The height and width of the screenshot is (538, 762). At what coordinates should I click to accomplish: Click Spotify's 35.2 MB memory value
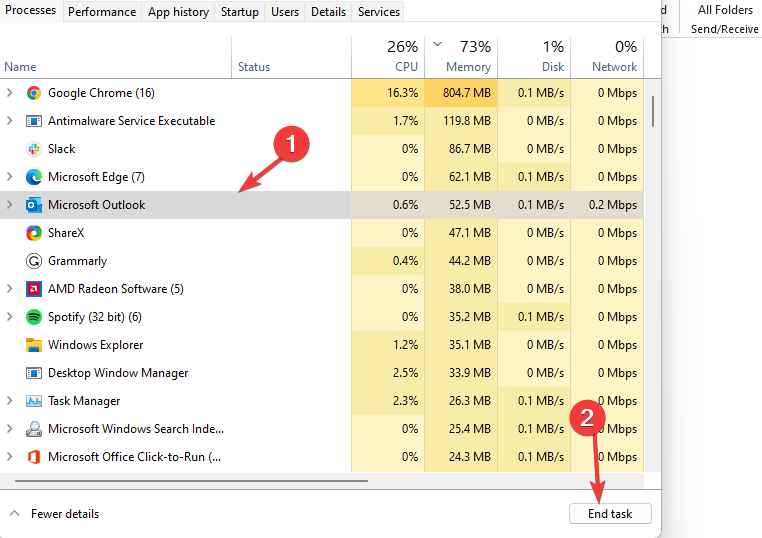click(x=469, y=317)
